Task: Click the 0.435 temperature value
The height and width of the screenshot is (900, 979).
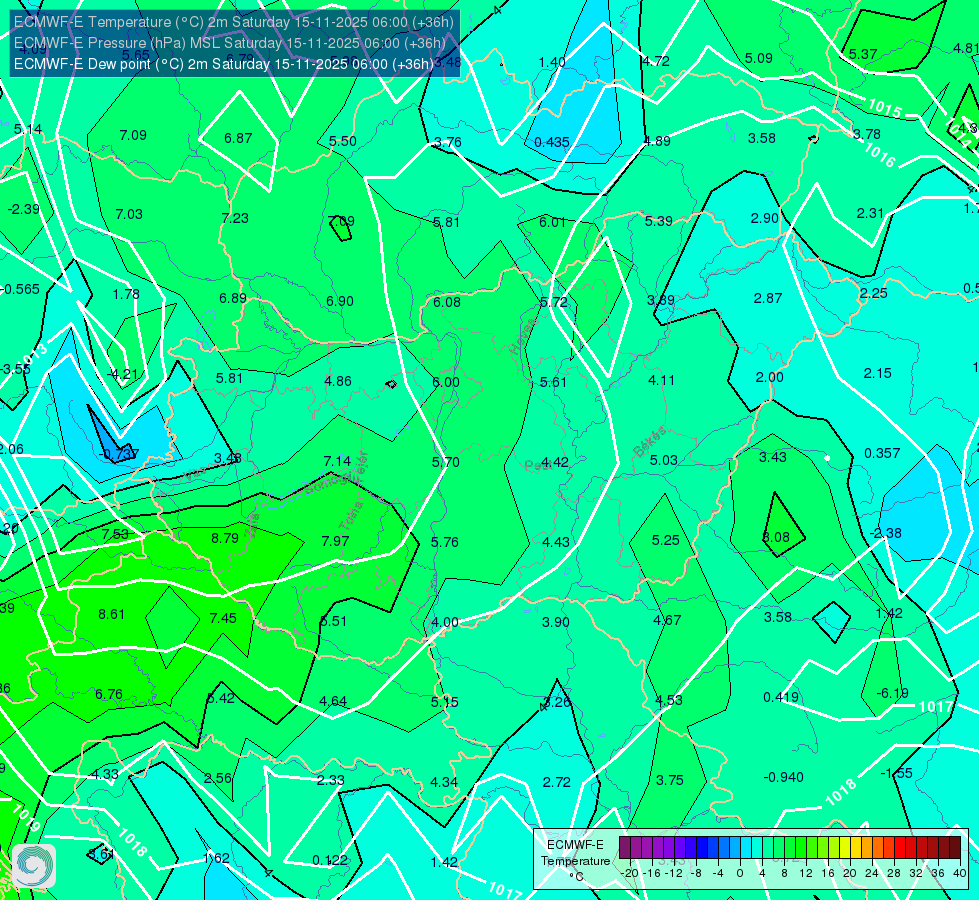Action: coord(552,142)
